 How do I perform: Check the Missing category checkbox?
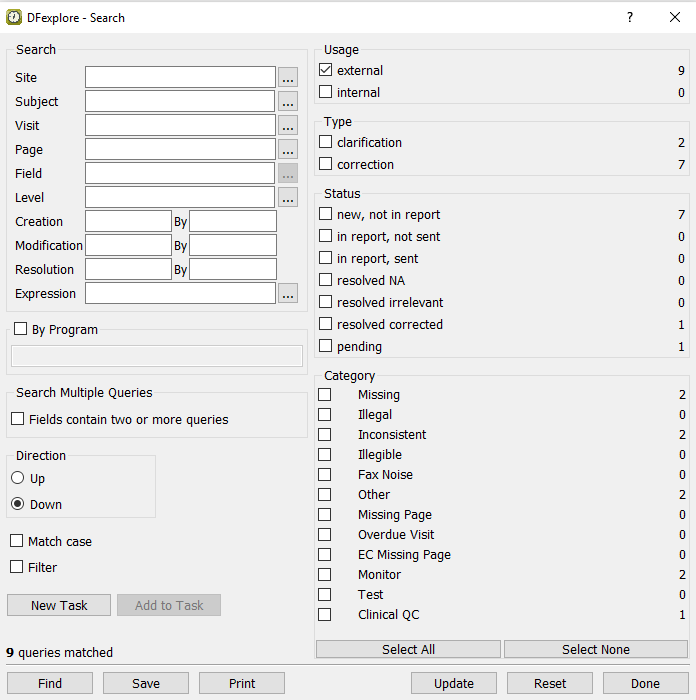(x=325, y=395)
